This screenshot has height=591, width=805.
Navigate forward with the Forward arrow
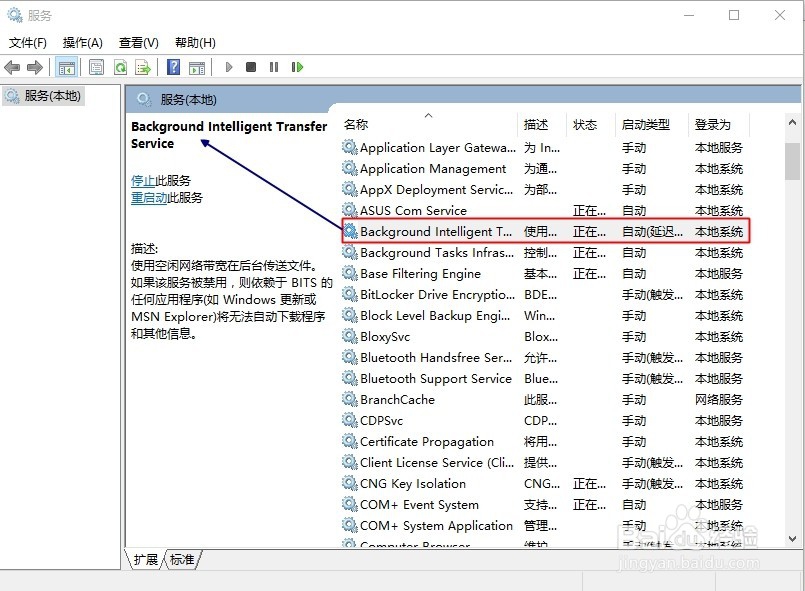[x=36, y=67]
